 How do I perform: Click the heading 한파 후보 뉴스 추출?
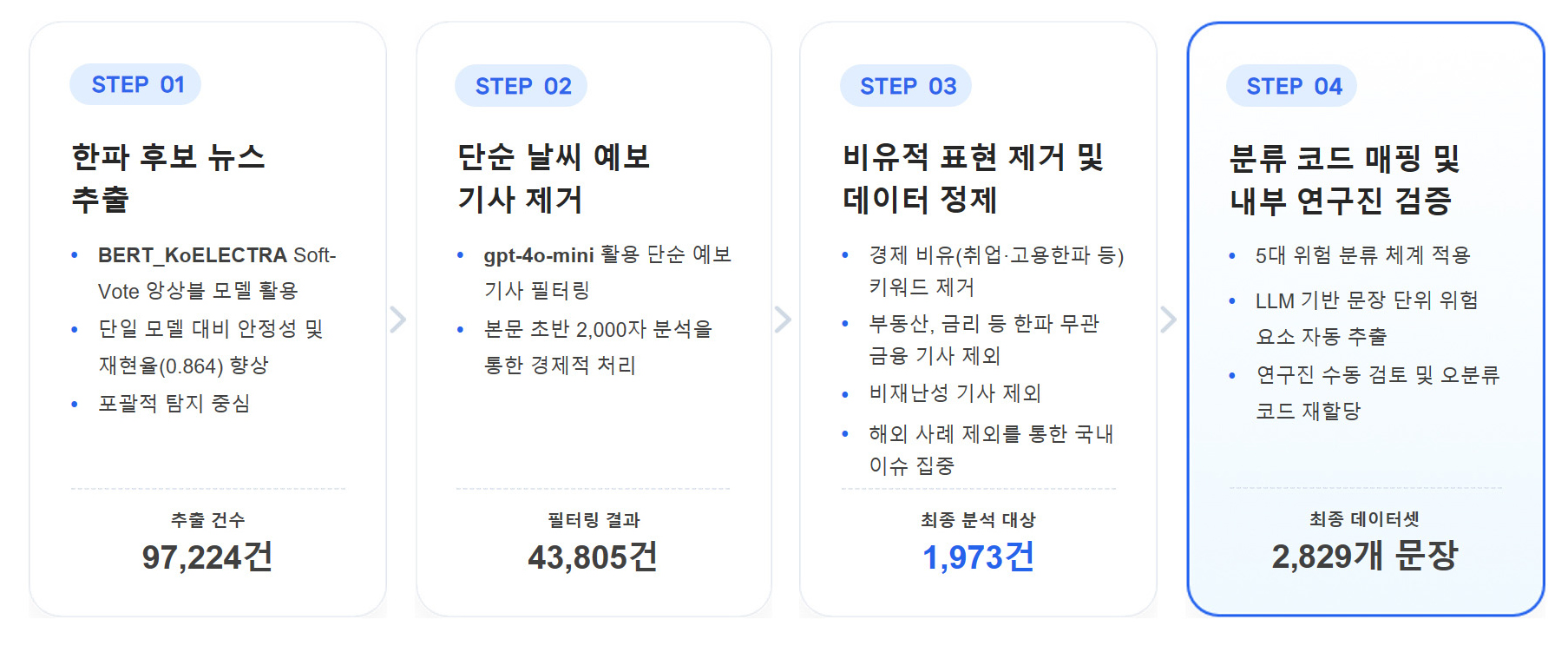(x=168, y=178)
